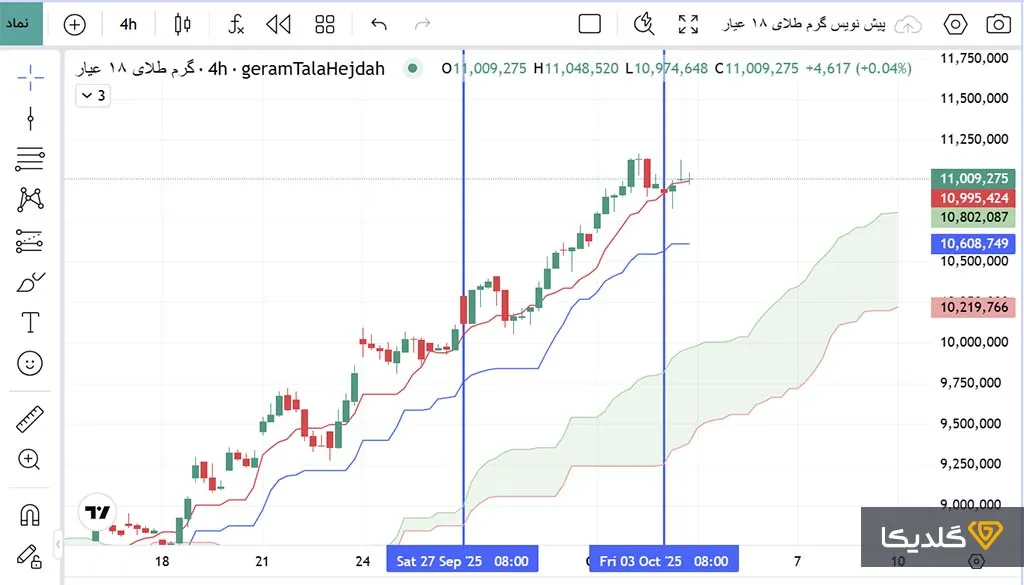Toggle fullscreen mode for the chart
This screenshot has height=585, width=1024.
pos(688,24)
